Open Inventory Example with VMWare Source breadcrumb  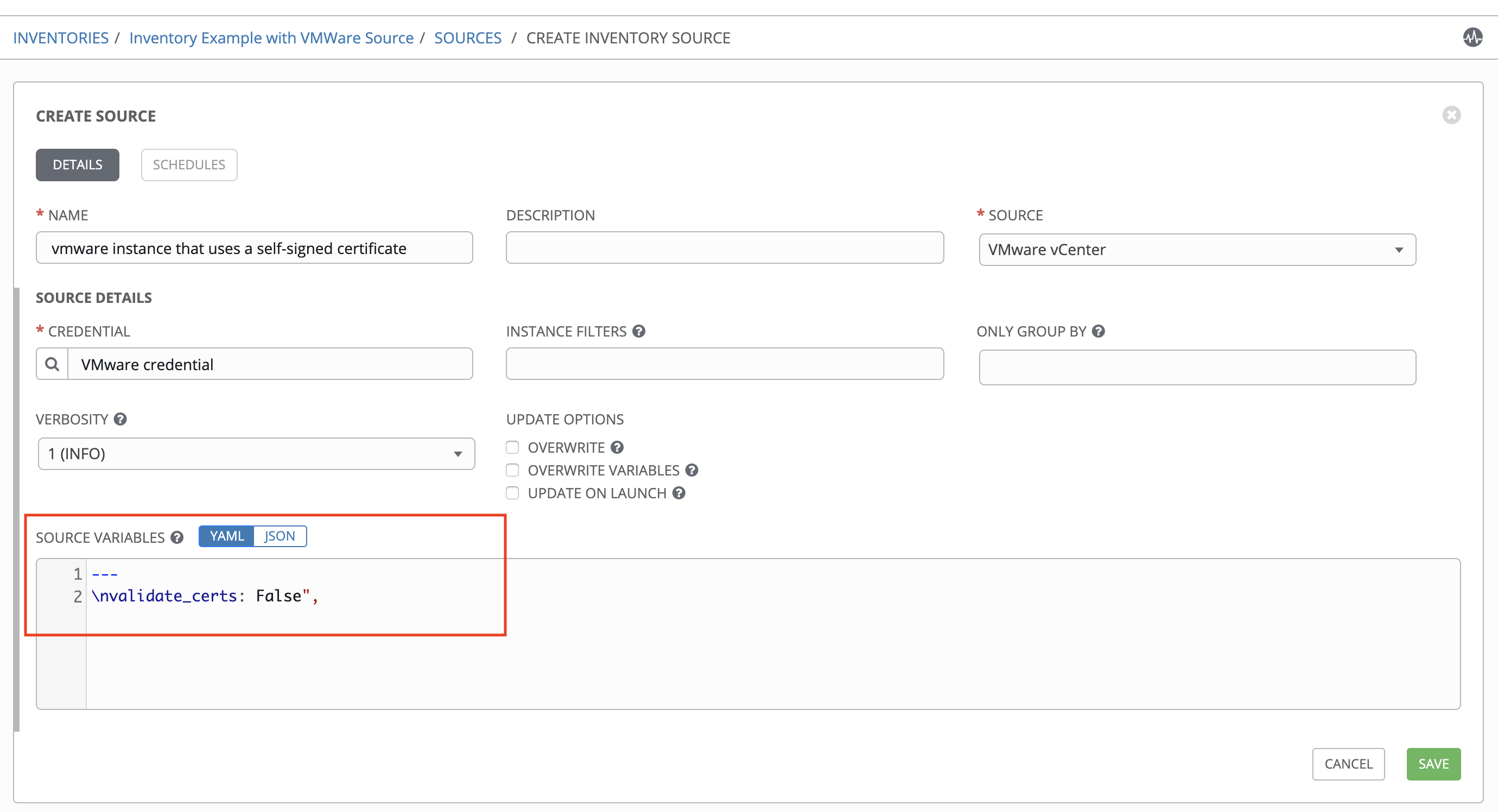point(271,38)
